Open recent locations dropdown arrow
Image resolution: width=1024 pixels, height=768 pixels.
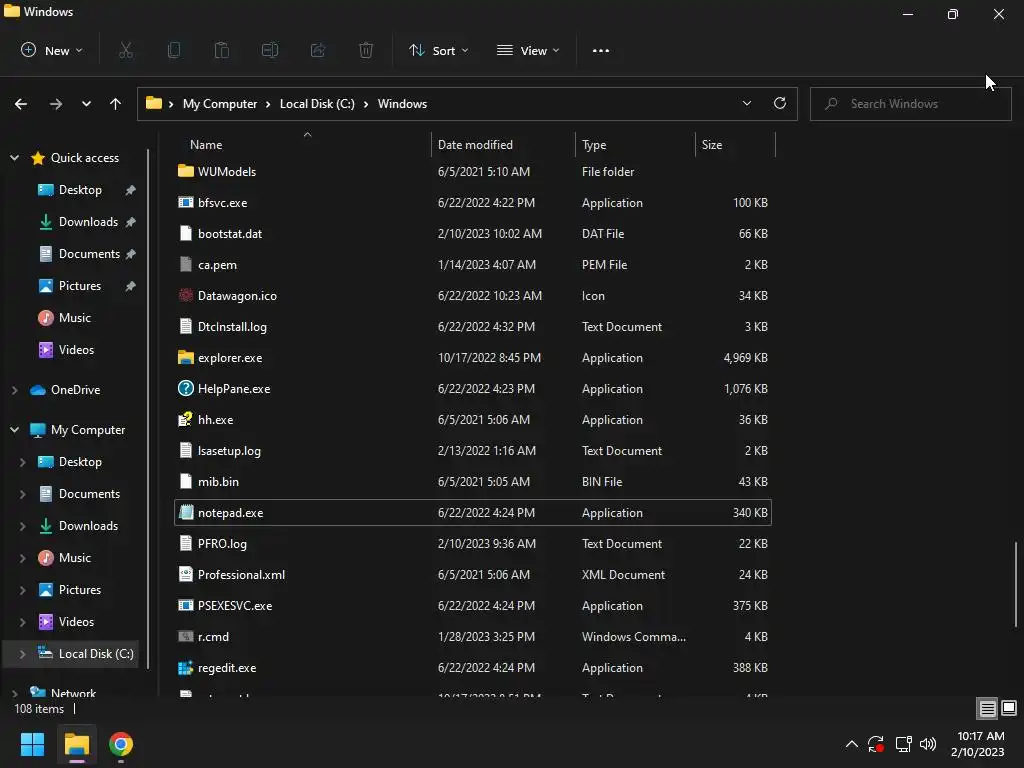coord(86,104)
